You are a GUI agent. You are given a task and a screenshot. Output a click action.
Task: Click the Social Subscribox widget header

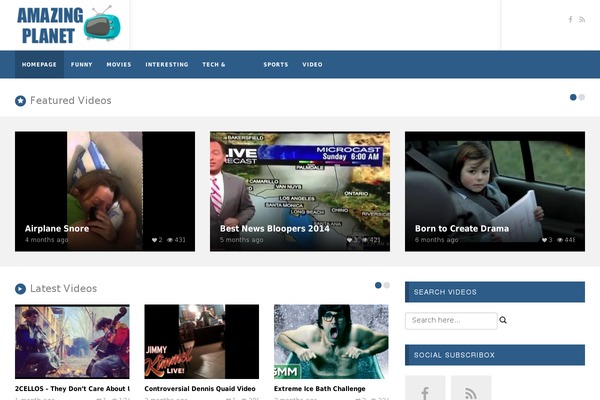pyautogui.click(x=495, y=355)
